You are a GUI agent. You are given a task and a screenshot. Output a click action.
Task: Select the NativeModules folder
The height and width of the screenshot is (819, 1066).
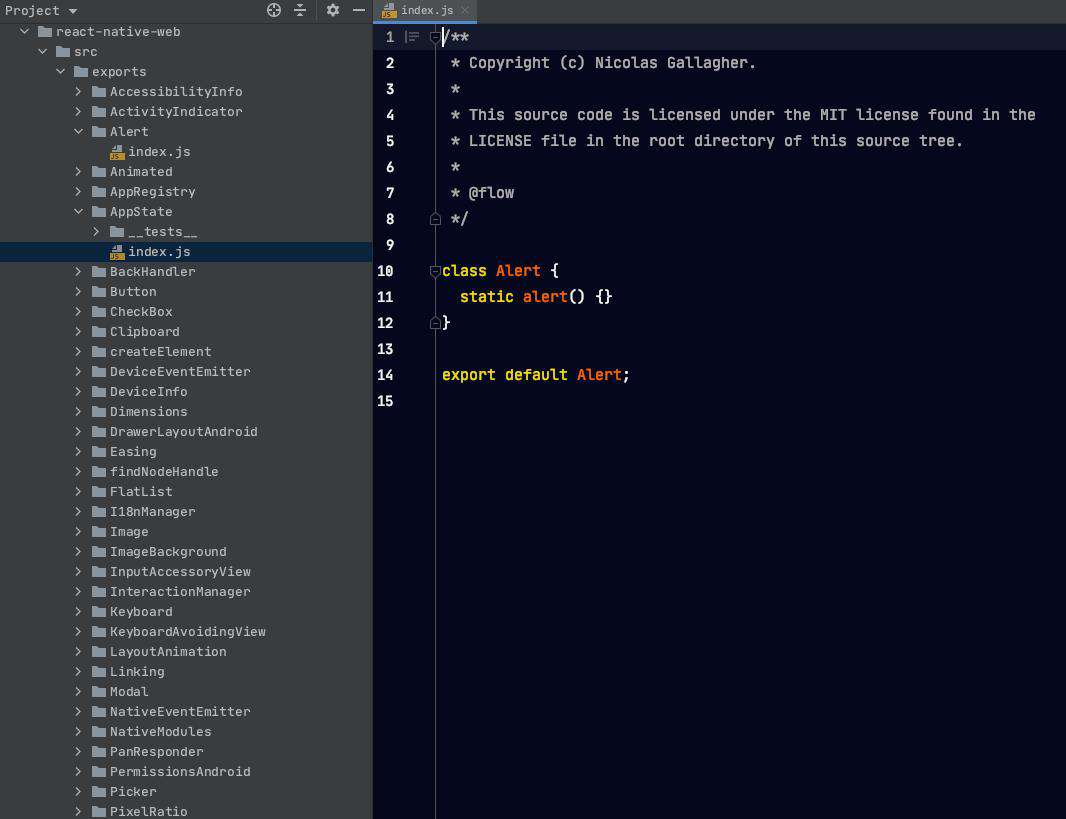(x=160, y=731)
